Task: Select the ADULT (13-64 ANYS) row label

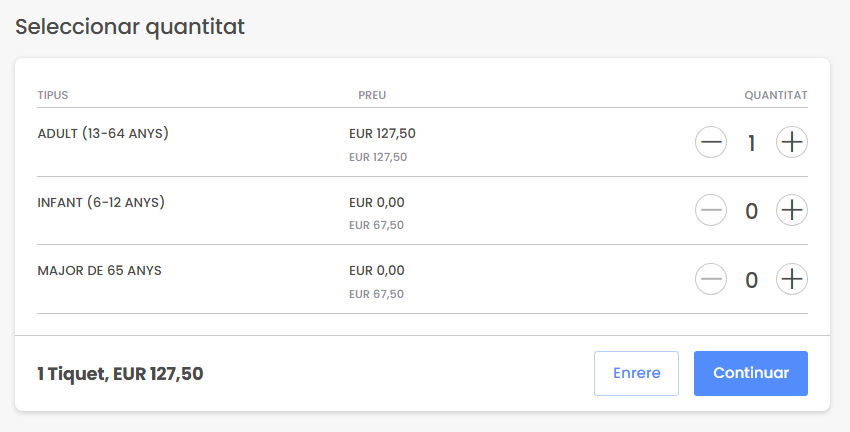Action: pos(103,133)
